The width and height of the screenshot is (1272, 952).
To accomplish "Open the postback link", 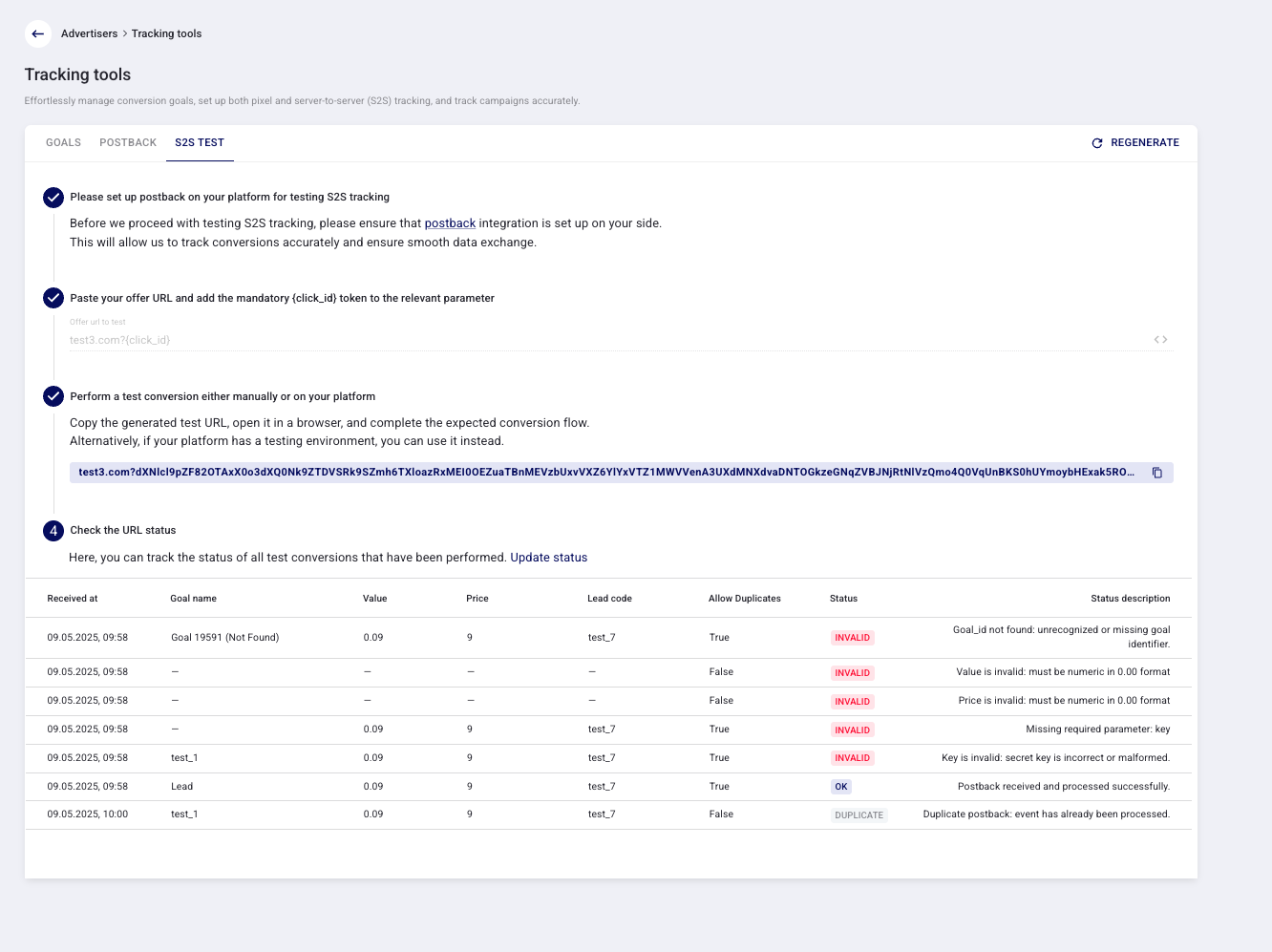I will point(450,223).
